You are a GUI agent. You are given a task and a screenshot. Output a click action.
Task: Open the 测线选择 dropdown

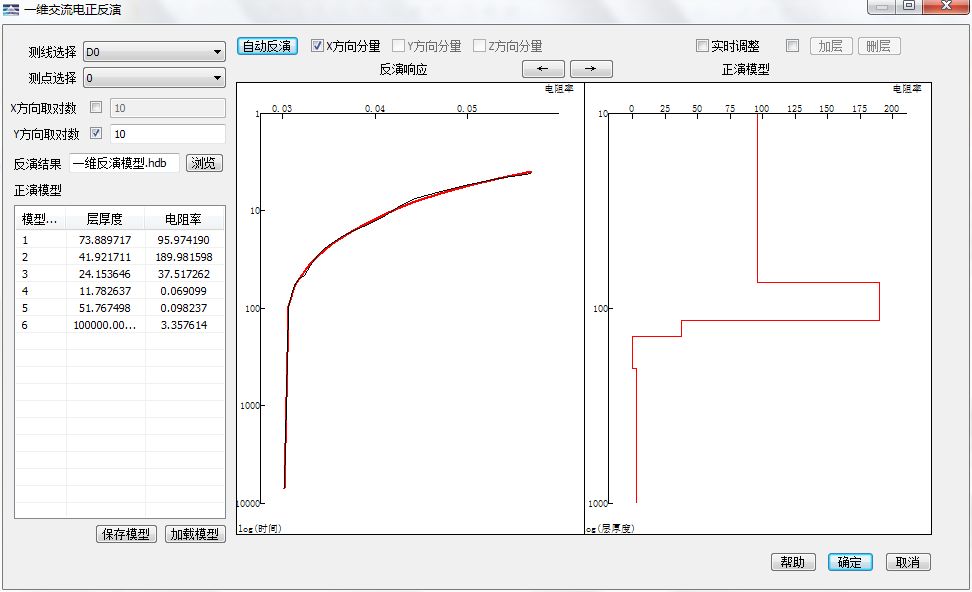click(x=154, y=52)
